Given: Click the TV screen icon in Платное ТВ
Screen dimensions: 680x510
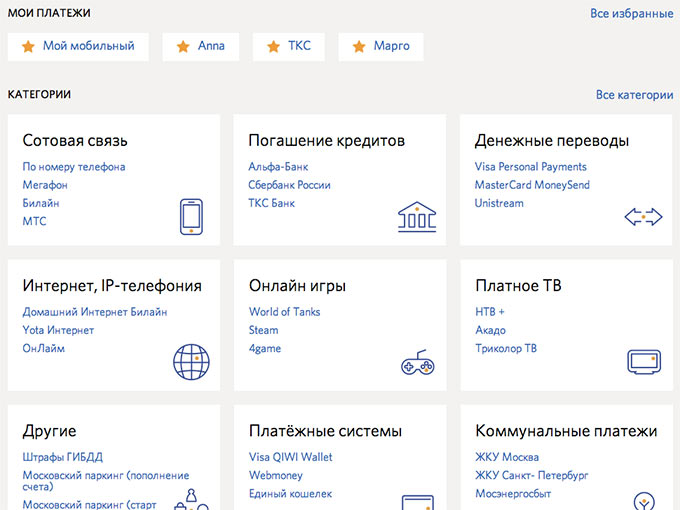Looking at the screenshot, I should tap(644, 362).
